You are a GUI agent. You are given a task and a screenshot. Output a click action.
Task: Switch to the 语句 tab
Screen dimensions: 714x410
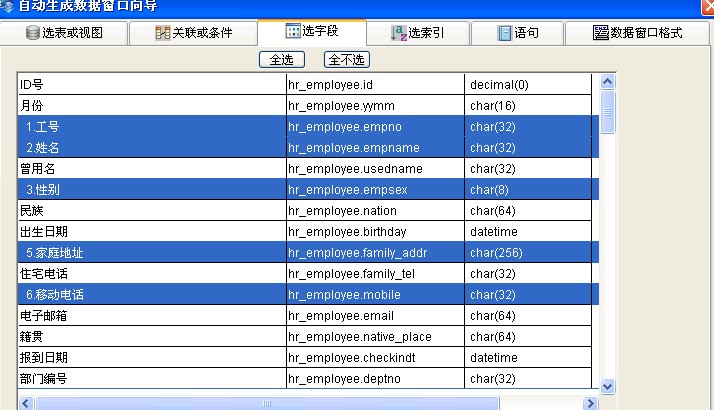(519, 33)
